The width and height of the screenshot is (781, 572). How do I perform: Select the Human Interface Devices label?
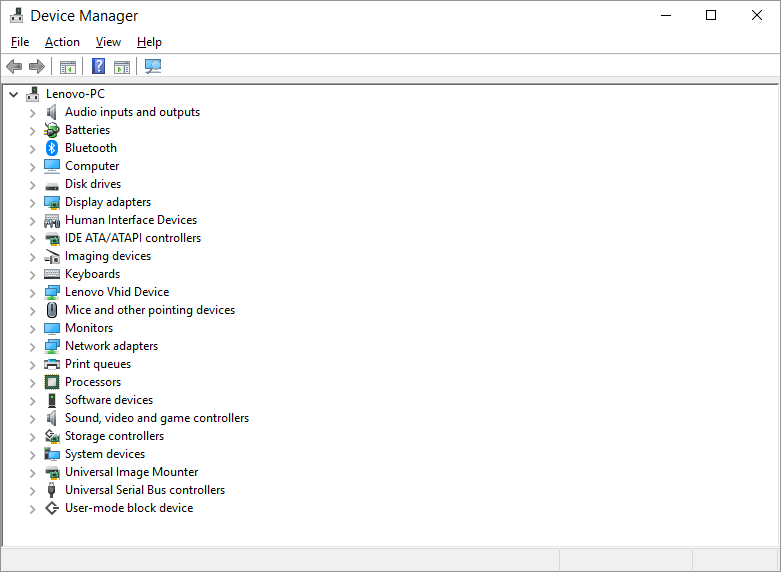[131, 220]
